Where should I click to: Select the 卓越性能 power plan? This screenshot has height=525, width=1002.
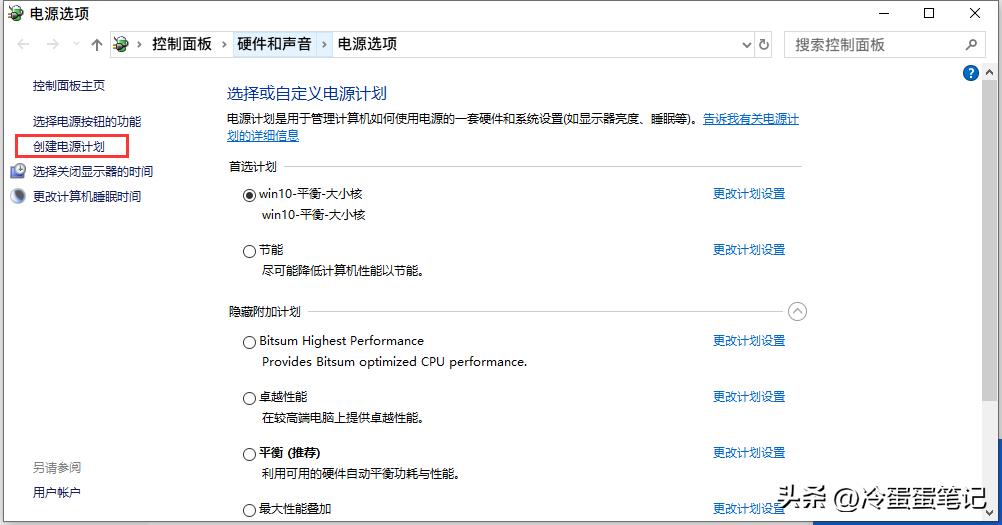pos(249,399)
